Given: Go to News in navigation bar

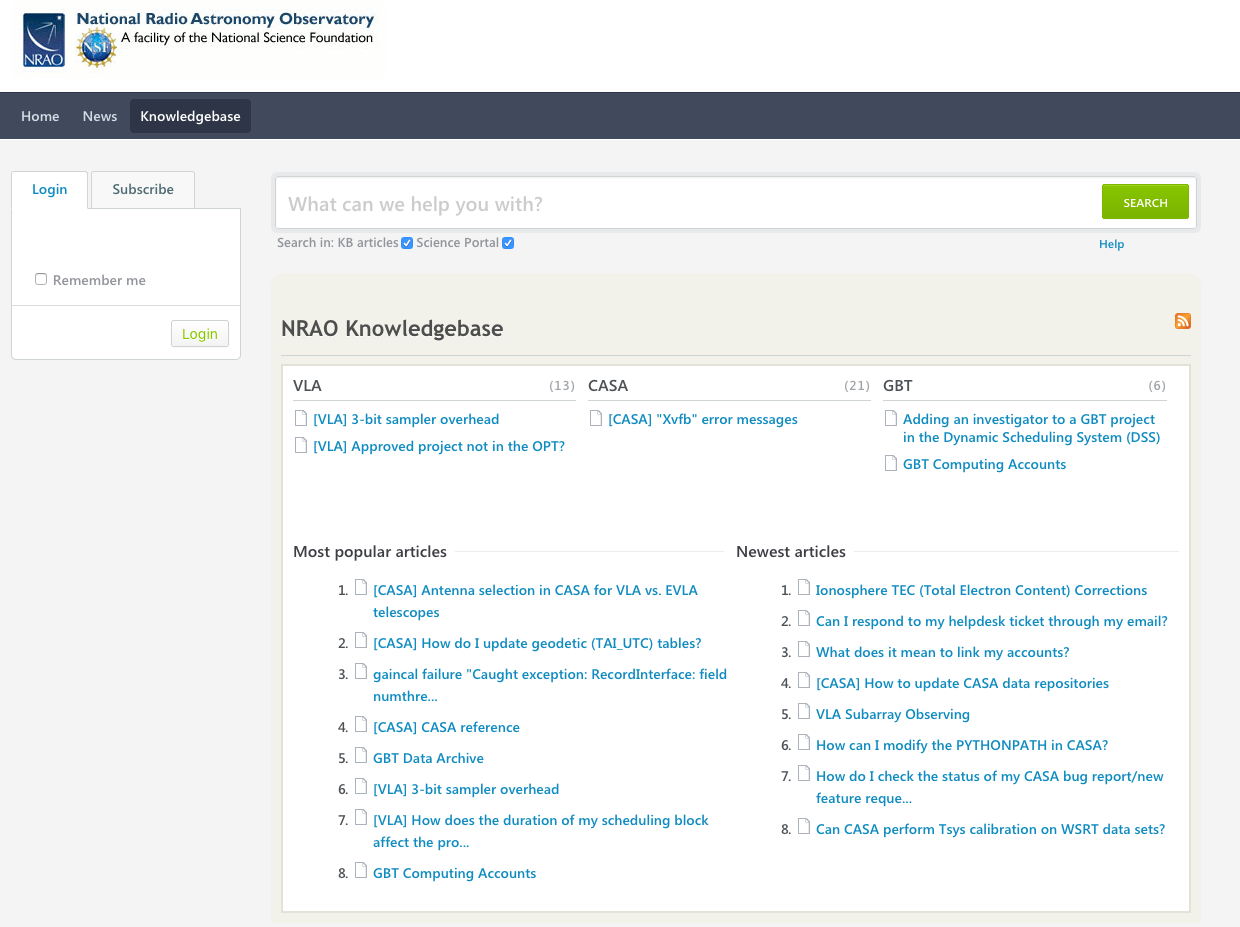Looking at the screenshot, I should 100,116.
